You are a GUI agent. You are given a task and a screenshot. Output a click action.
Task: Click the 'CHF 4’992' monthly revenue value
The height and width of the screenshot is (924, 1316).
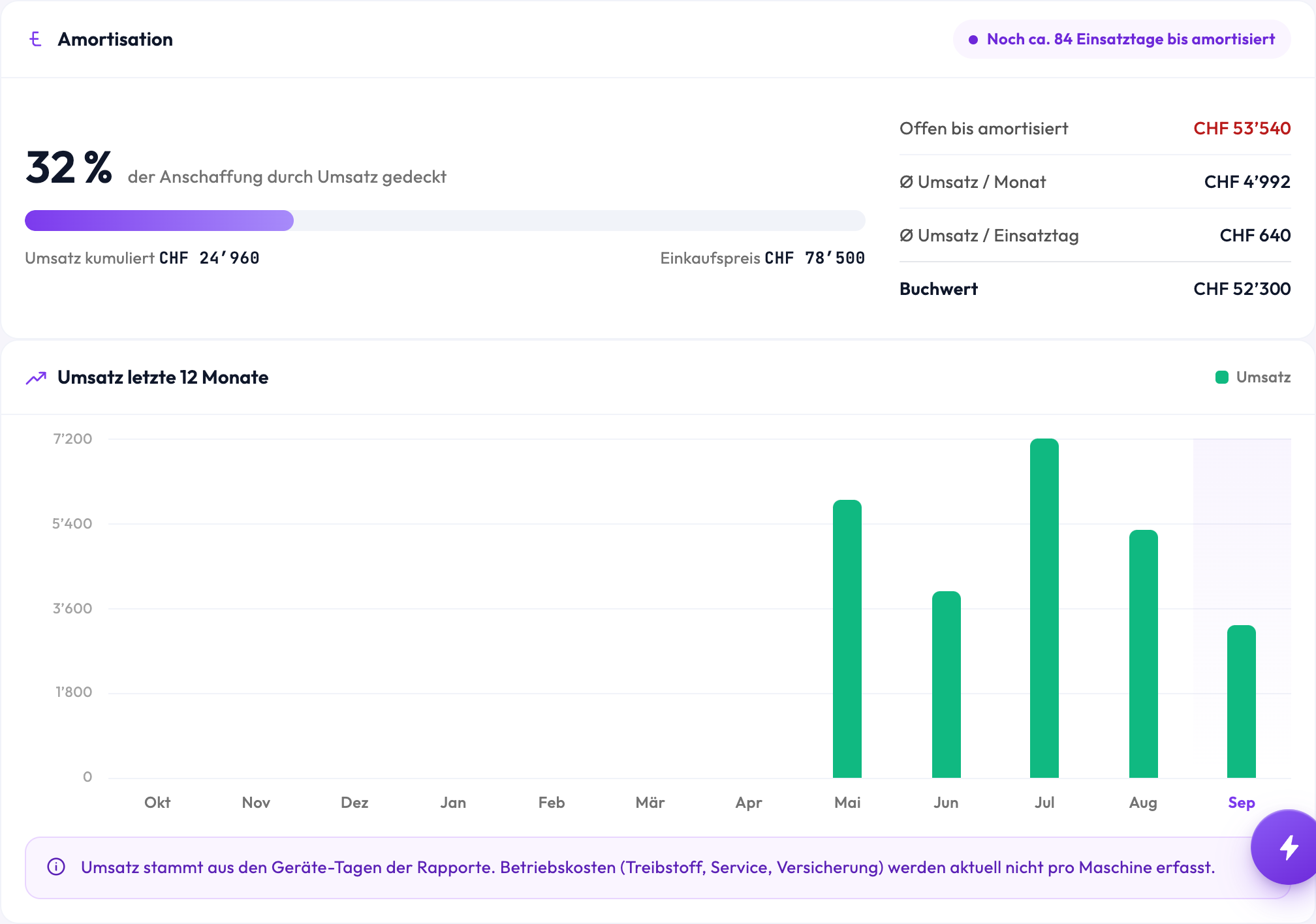(1247, 182)
